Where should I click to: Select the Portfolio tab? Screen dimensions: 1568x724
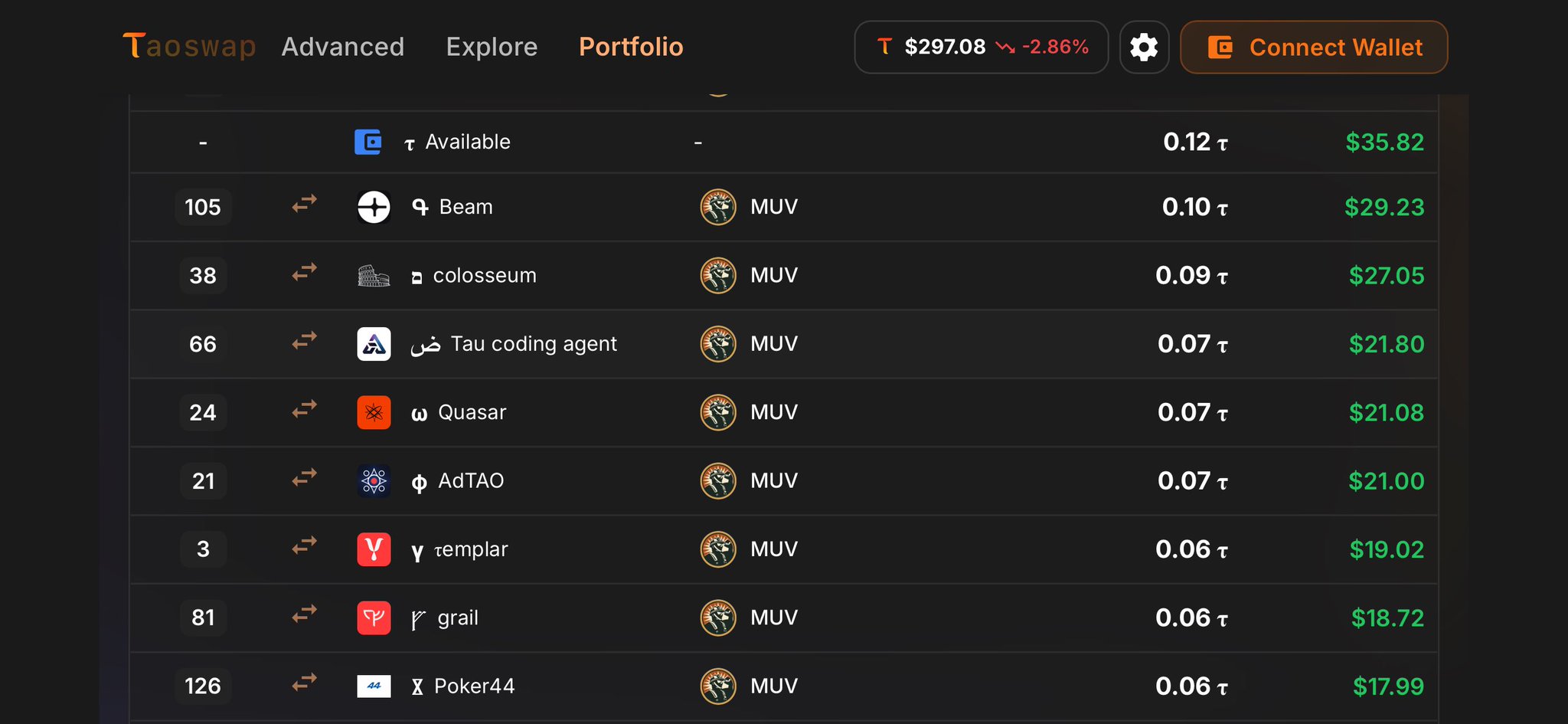pyautogui.click(x=631, y=47)
